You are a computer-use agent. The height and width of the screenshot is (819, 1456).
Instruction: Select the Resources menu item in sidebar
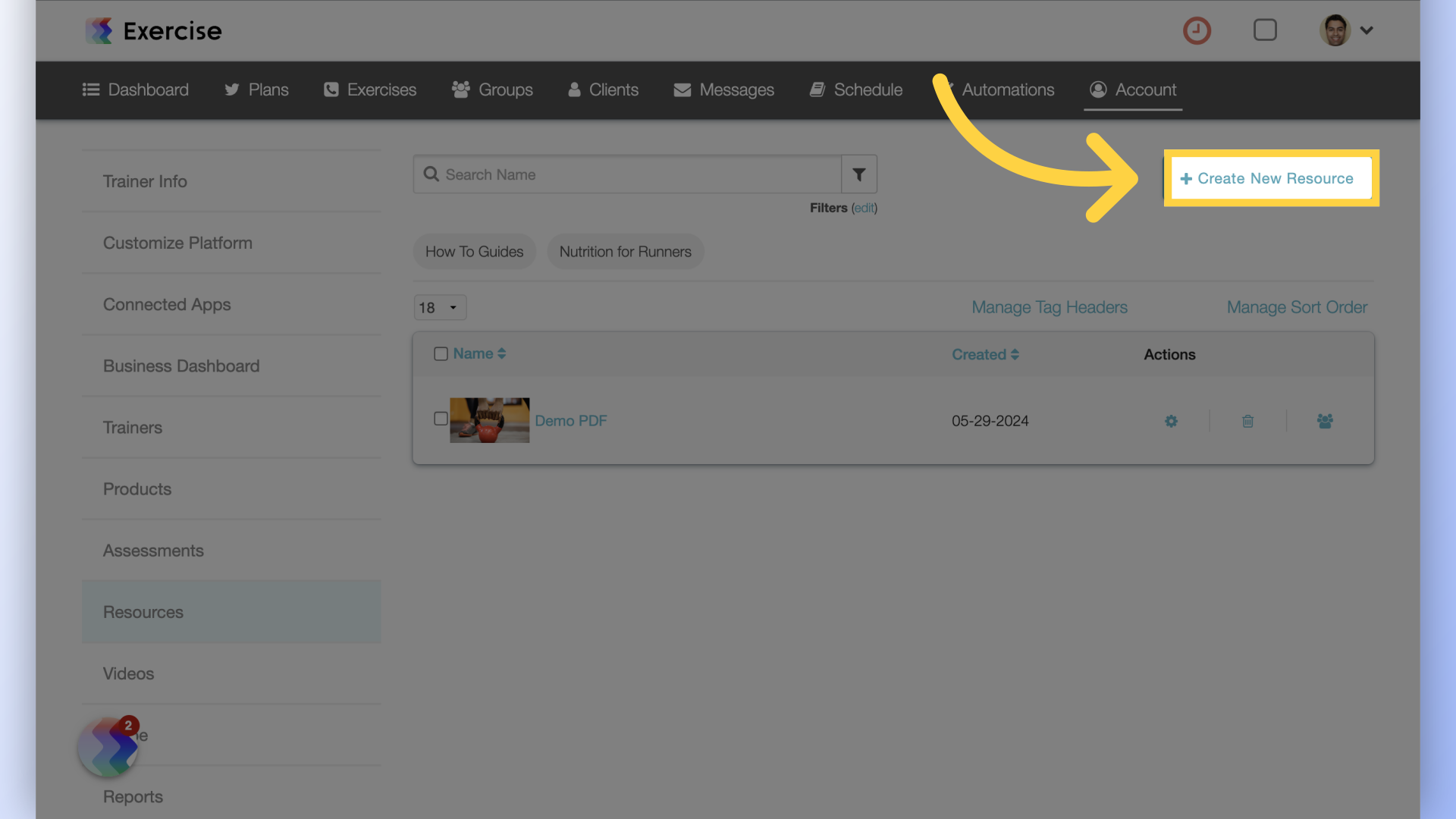143,611
